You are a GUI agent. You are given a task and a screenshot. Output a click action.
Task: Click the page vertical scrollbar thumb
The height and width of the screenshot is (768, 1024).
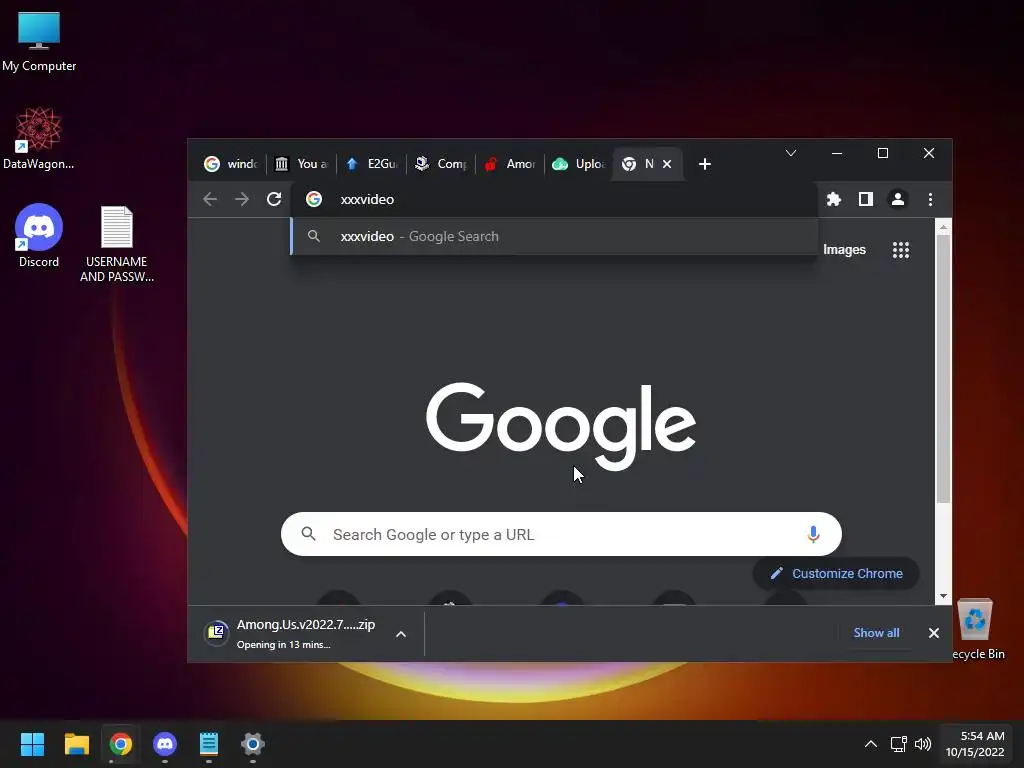point(943,369)
